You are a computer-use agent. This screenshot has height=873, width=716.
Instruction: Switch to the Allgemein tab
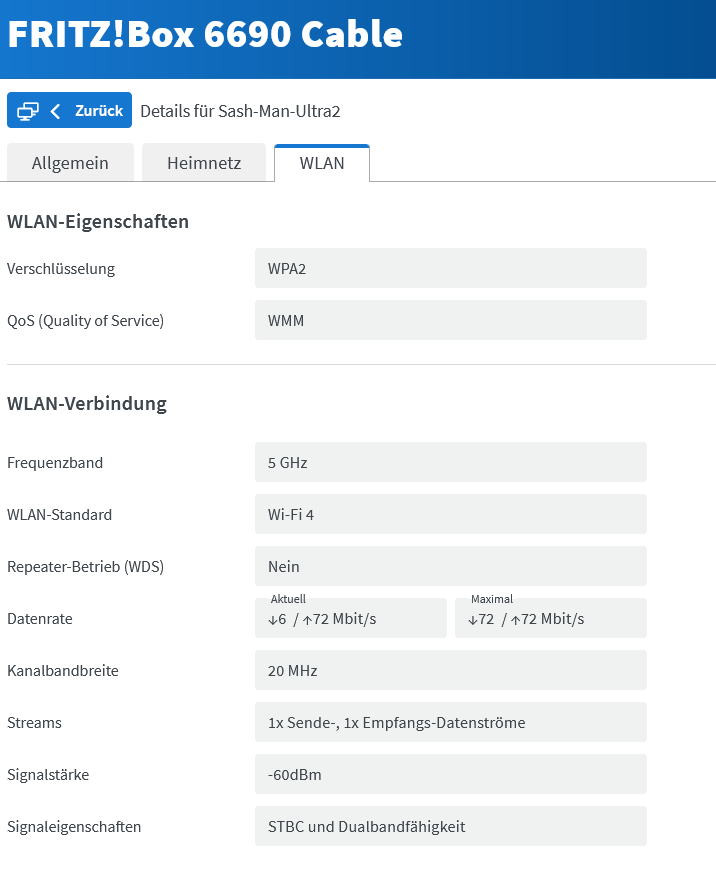70,163
